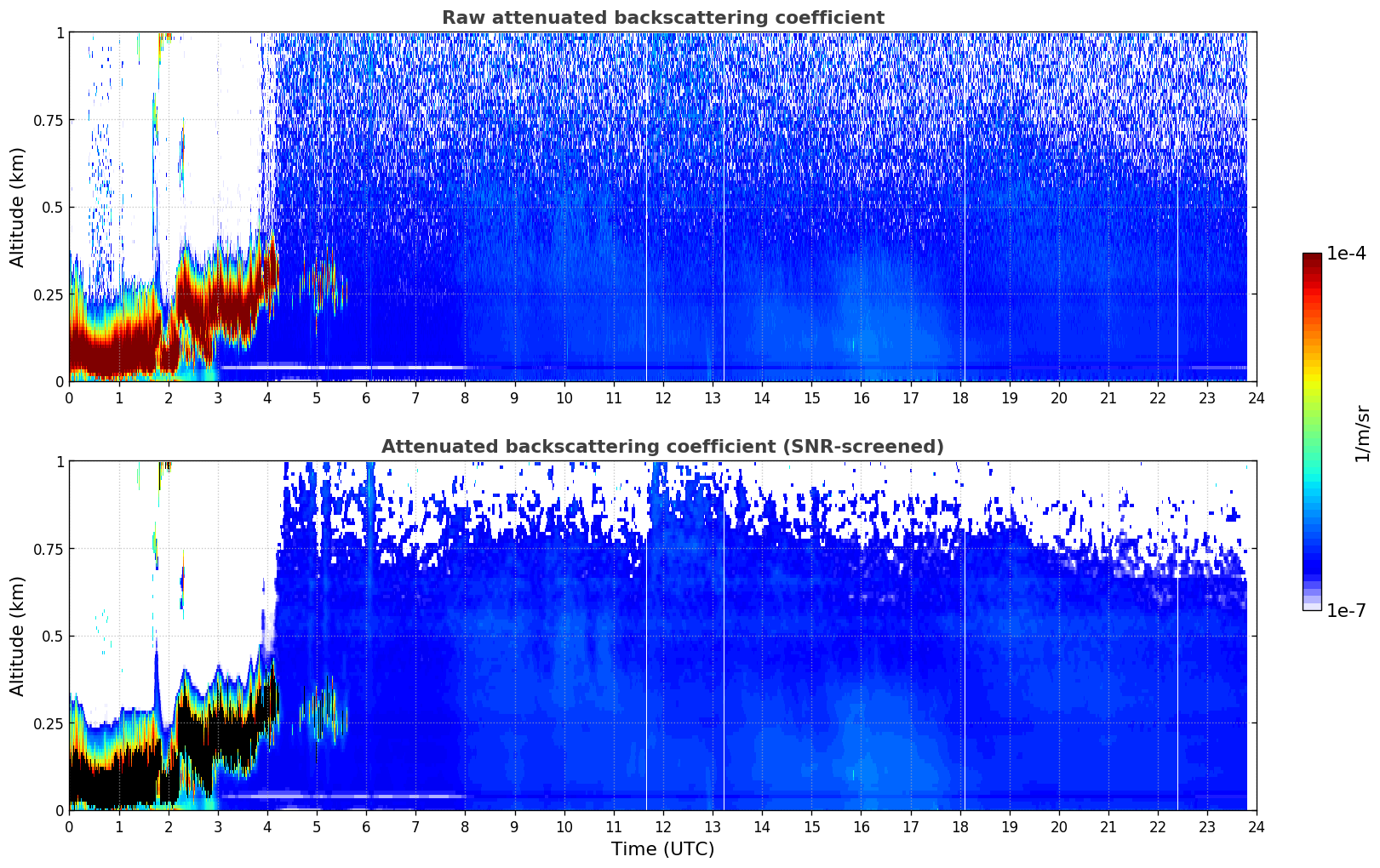Click hour 24 tick label on bottom plot
1380x868 pixels.
click(x=1256, y=826)
